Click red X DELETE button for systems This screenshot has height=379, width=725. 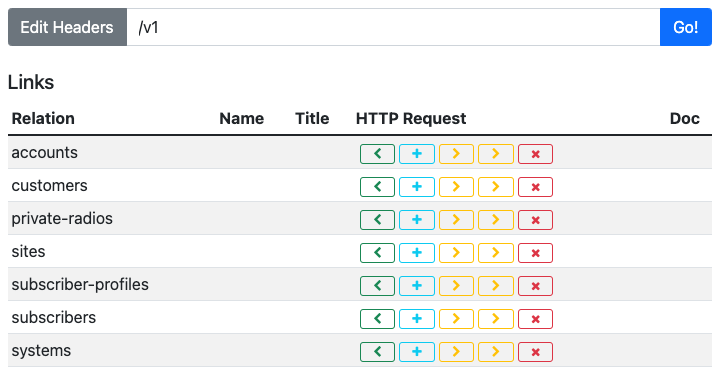[535, 352]
